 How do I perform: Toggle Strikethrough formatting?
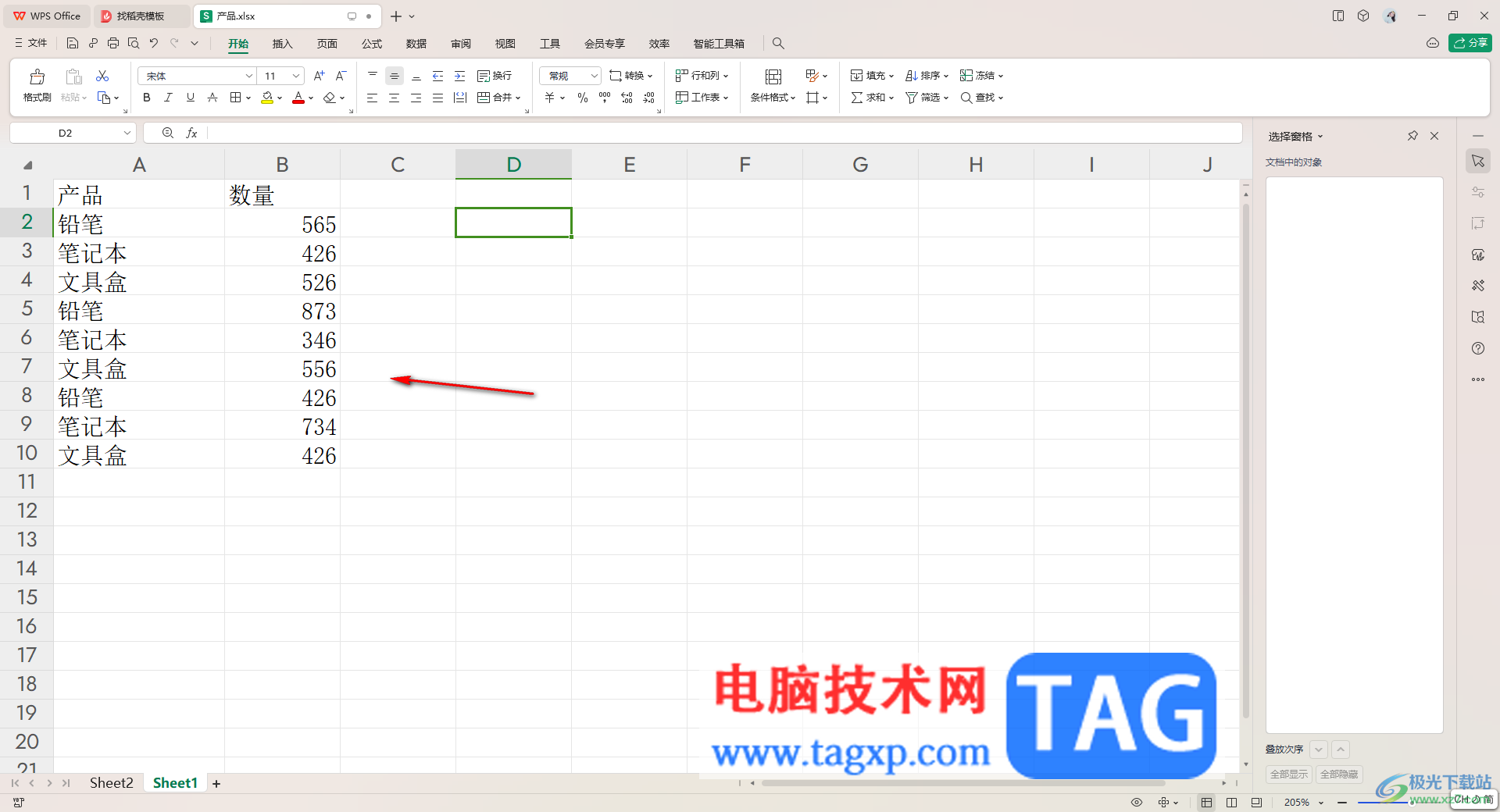pos(212,98)
